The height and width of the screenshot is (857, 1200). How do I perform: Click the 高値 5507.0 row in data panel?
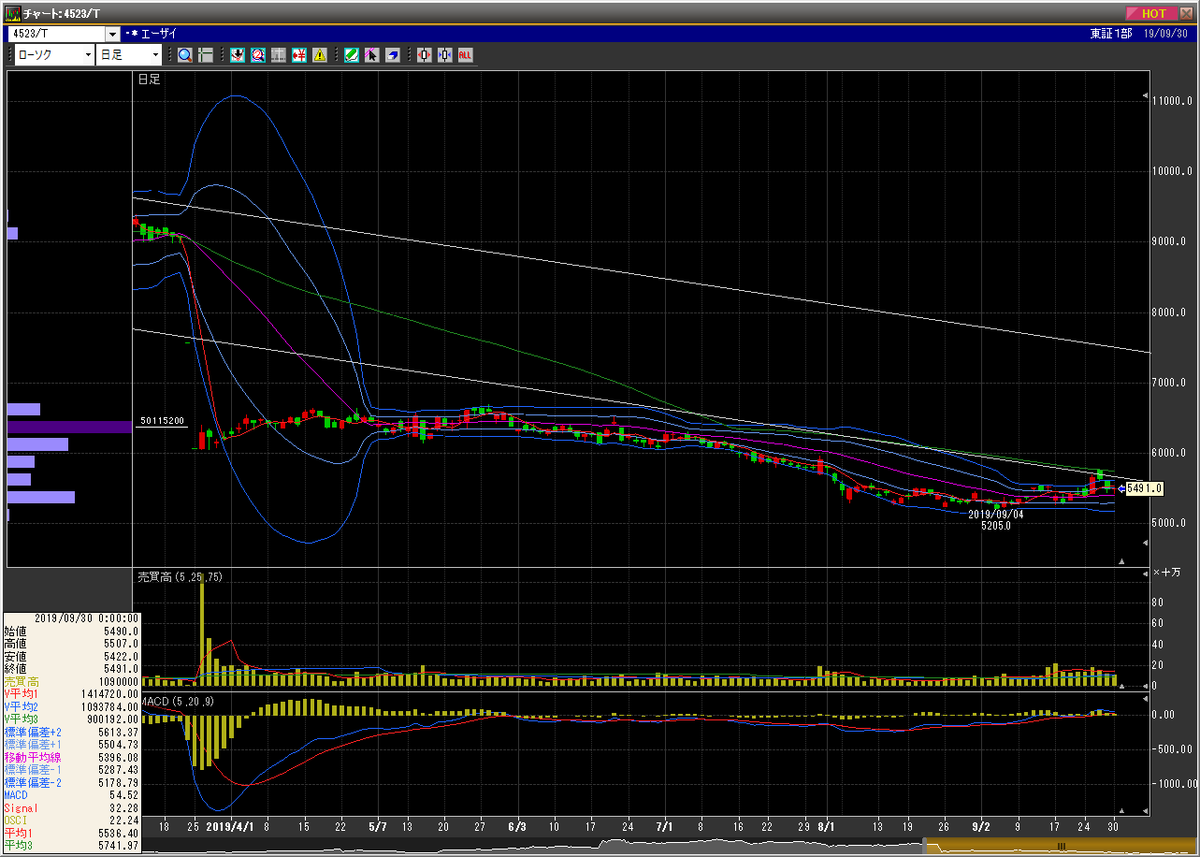coord(71,643)
